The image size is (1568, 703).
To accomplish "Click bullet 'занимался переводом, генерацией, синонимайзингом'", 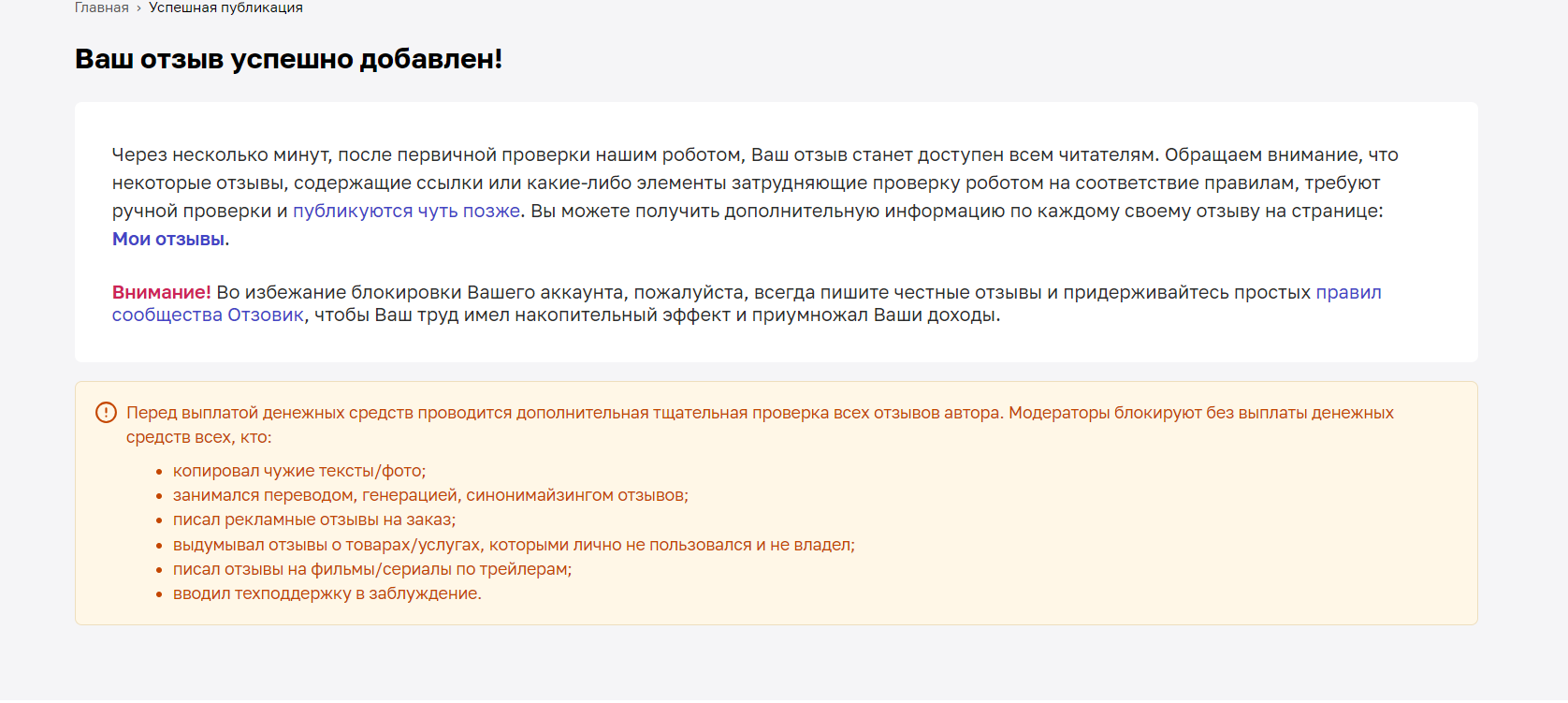I will coord(430,495).
